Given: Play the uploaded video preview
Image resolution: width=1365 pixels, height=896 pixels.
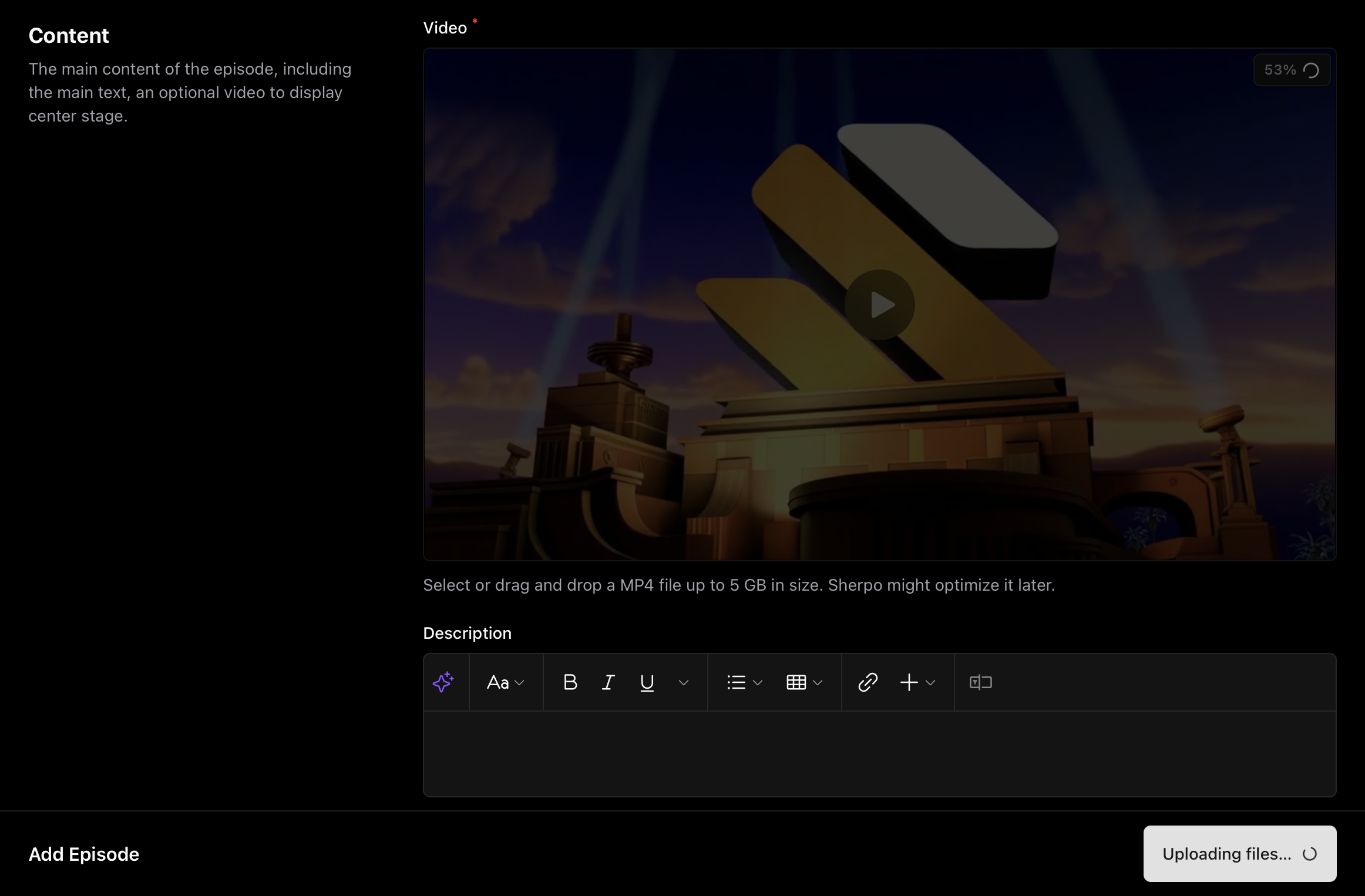Looking at the screenshot, I should point(879,305).
